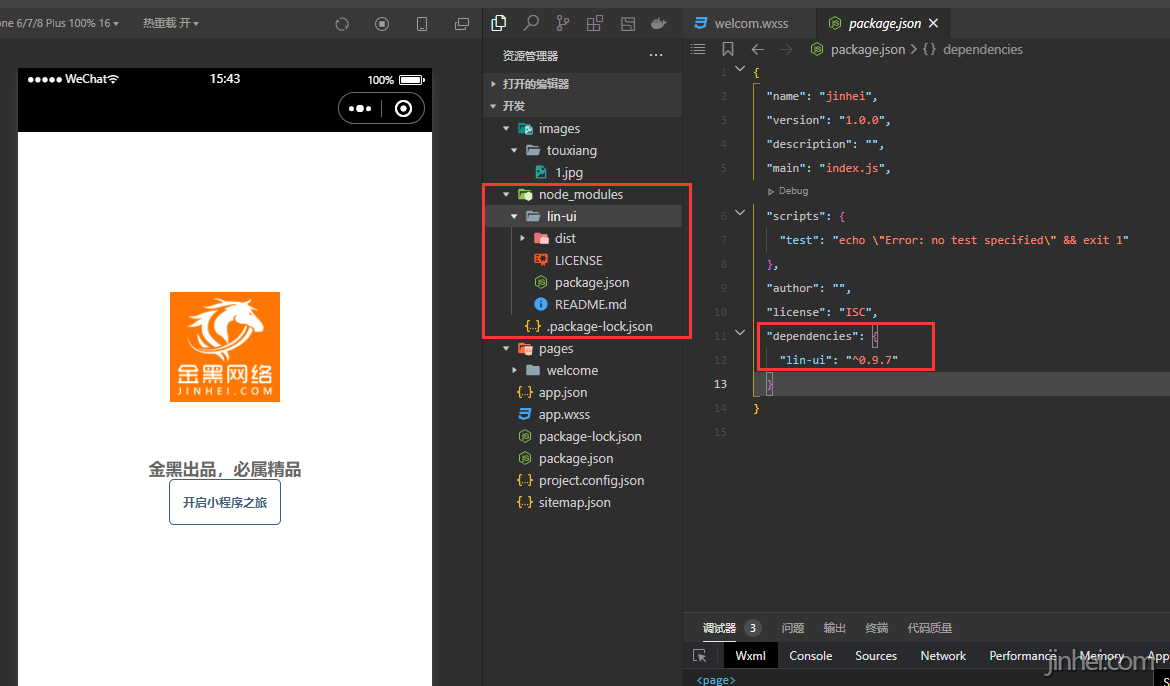
Task: Open the Network devtools tab
Action: [x=943, y=655]
